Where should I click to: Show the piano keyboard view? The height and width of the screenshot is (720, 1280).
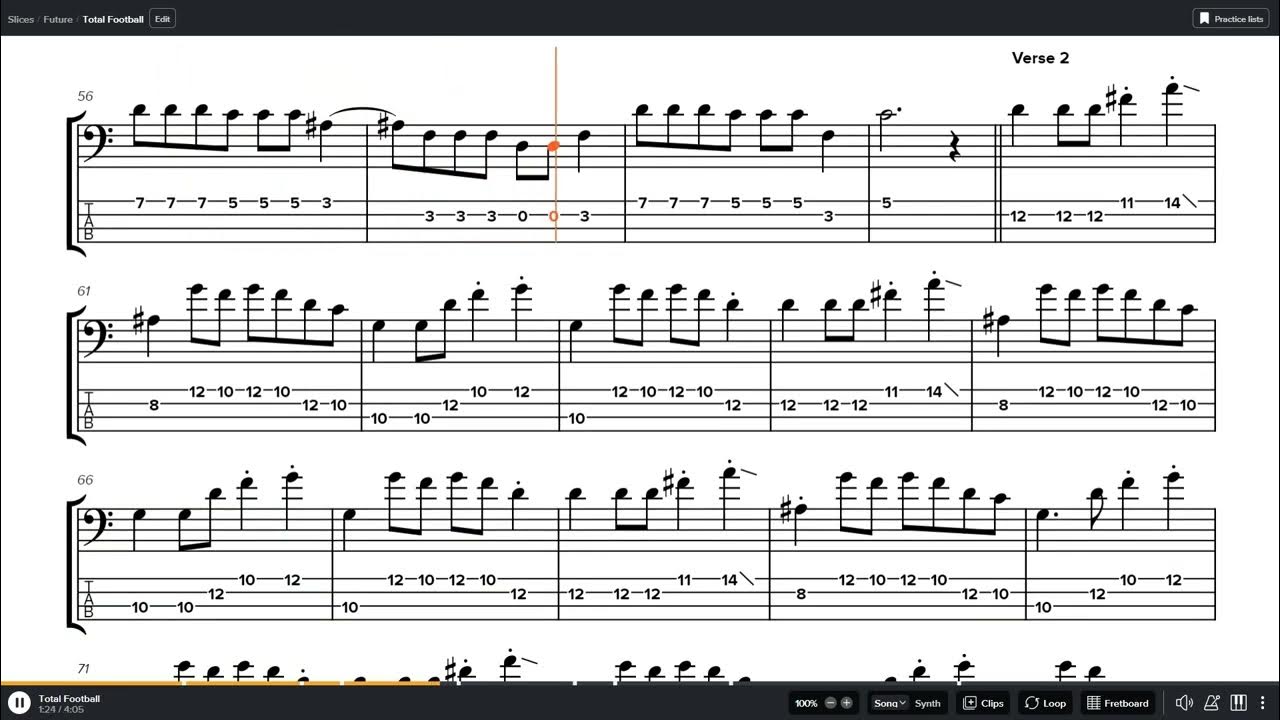point(1238,703)
